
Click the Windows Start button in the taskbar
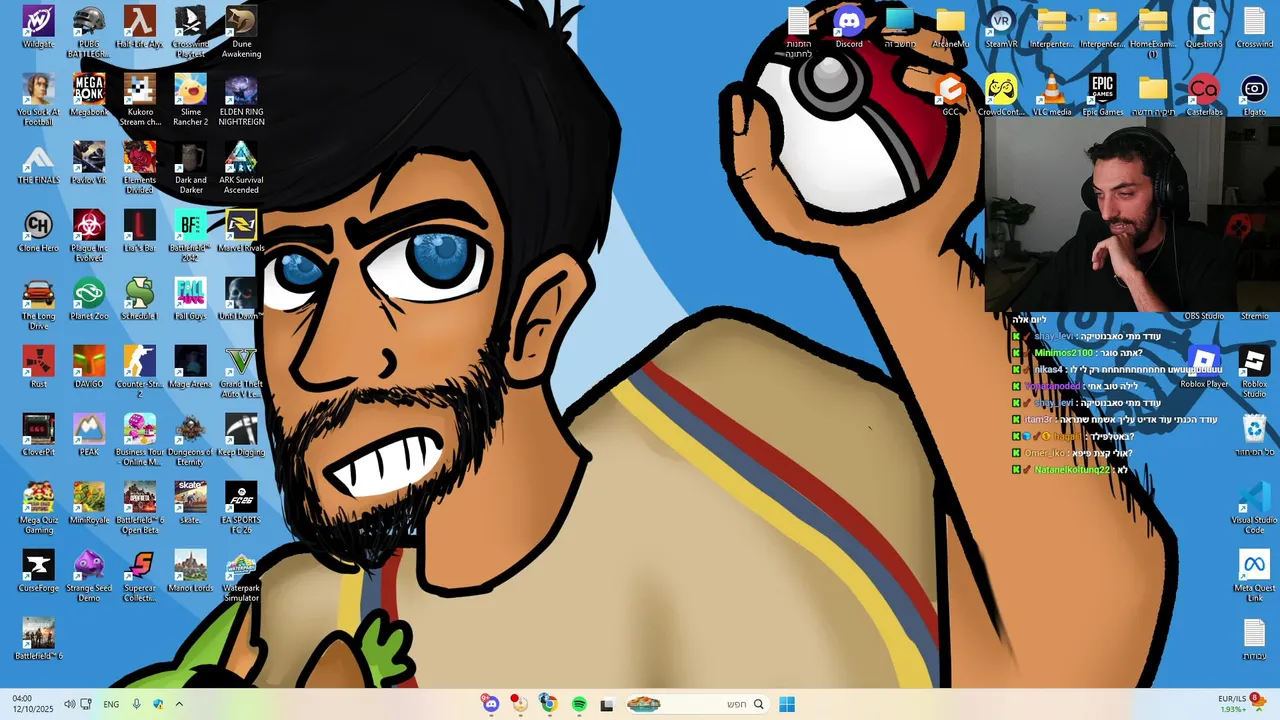[x=787, y=704]
